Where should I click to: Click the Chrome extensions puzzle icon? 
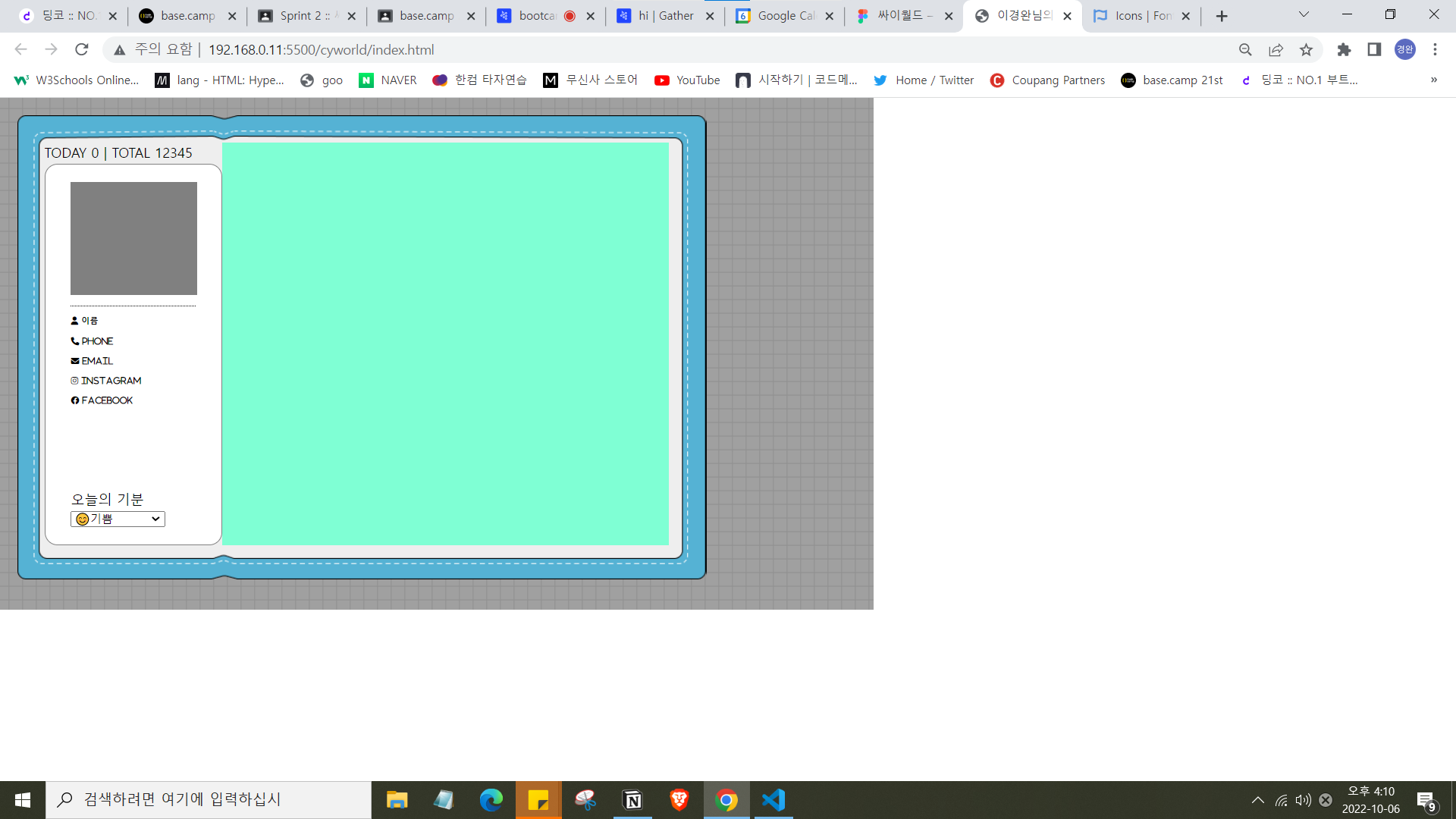pos(1344,50)
